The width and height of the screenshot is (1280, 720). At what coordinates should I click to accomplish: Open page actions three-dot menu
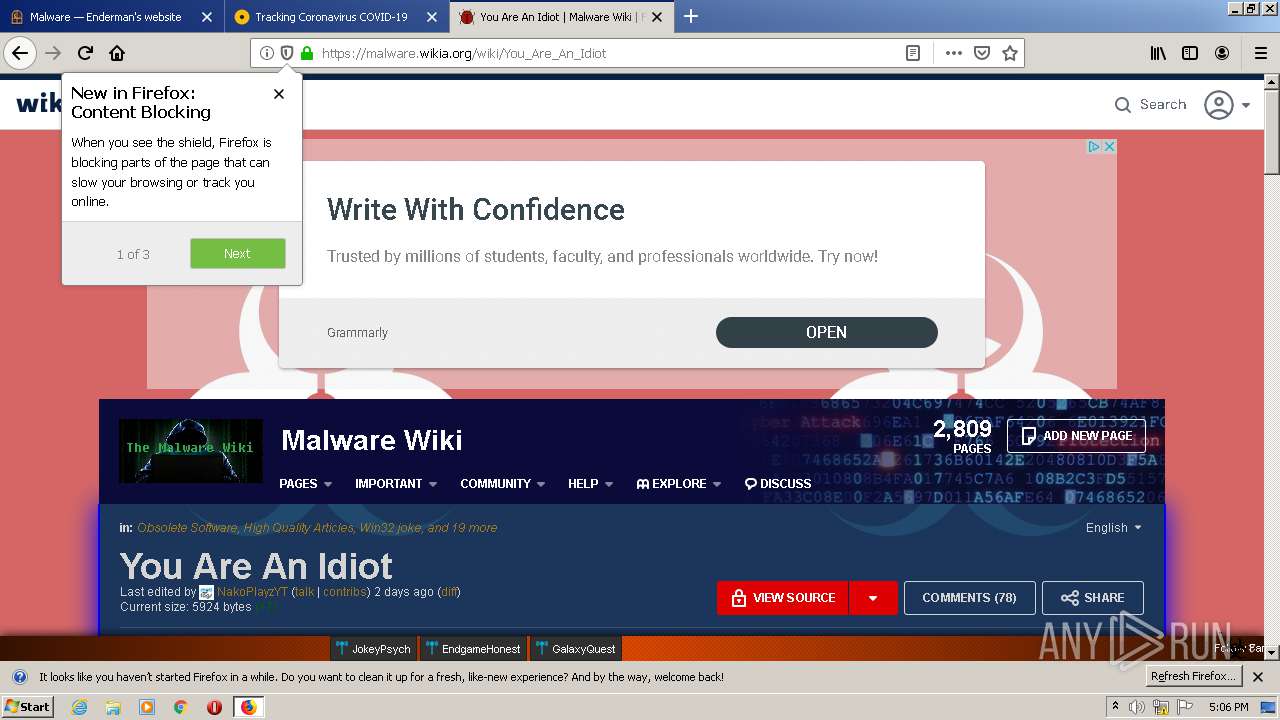point(954,53)
